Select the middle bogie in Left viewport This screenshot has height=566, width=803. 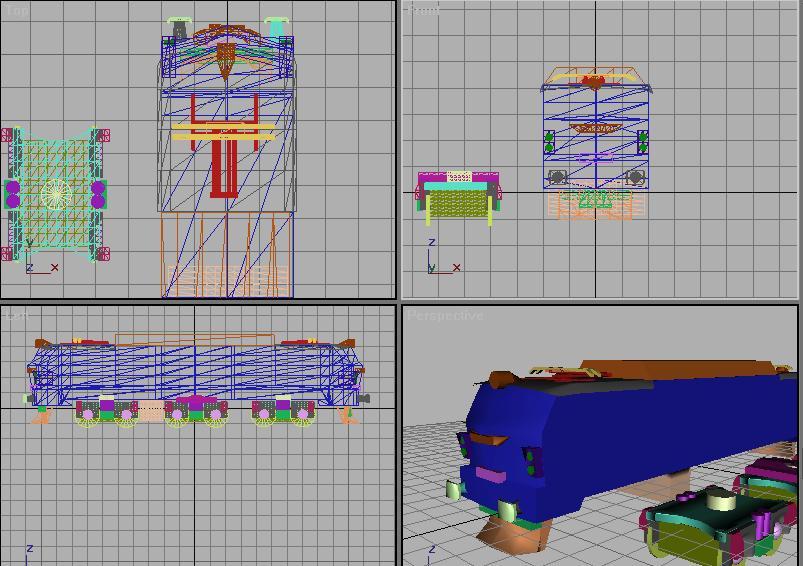click(195, 410)
